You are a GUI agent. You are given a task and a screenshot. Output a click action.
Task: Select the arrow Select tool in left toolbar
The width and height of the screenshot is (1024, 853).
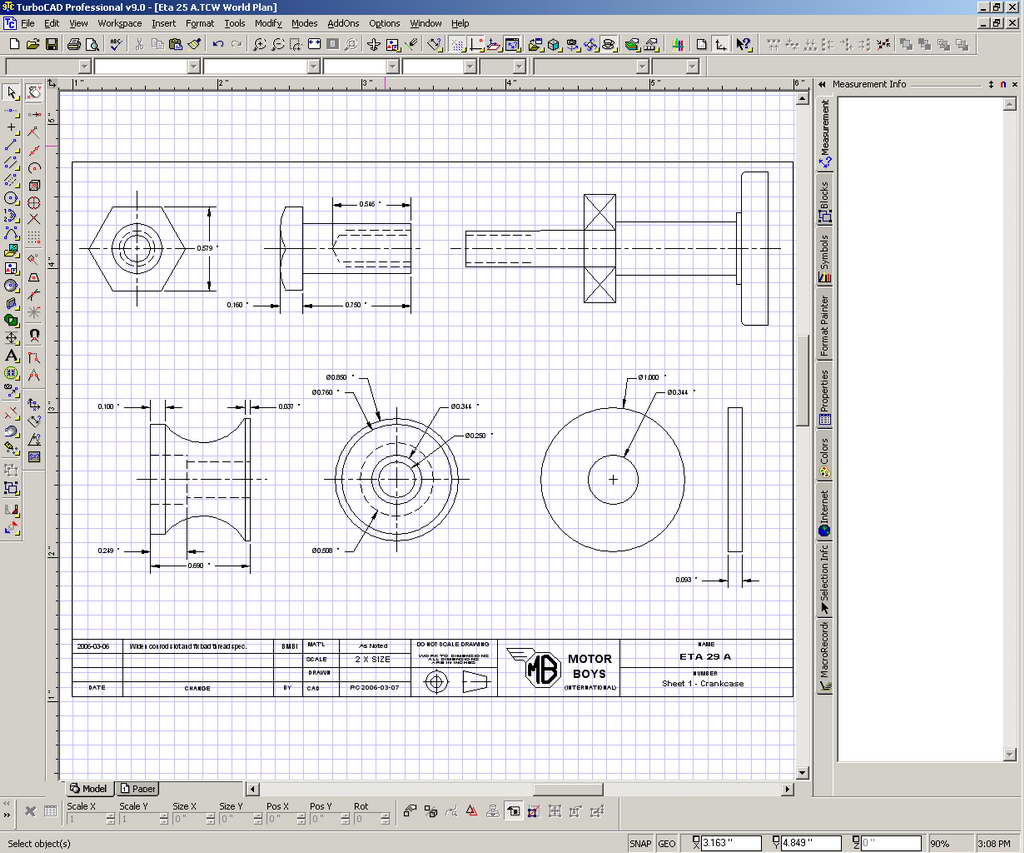click(12, 92)
